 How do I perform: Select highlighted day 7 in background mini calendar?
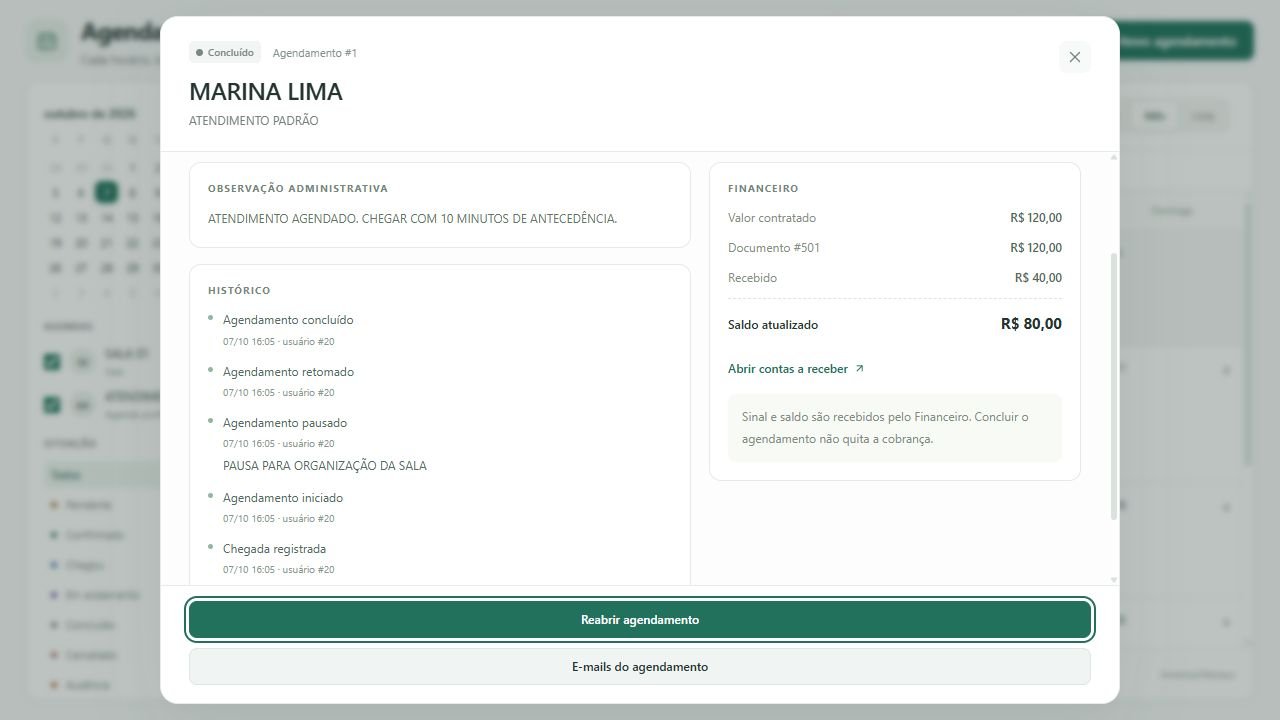tap(106, 192)
